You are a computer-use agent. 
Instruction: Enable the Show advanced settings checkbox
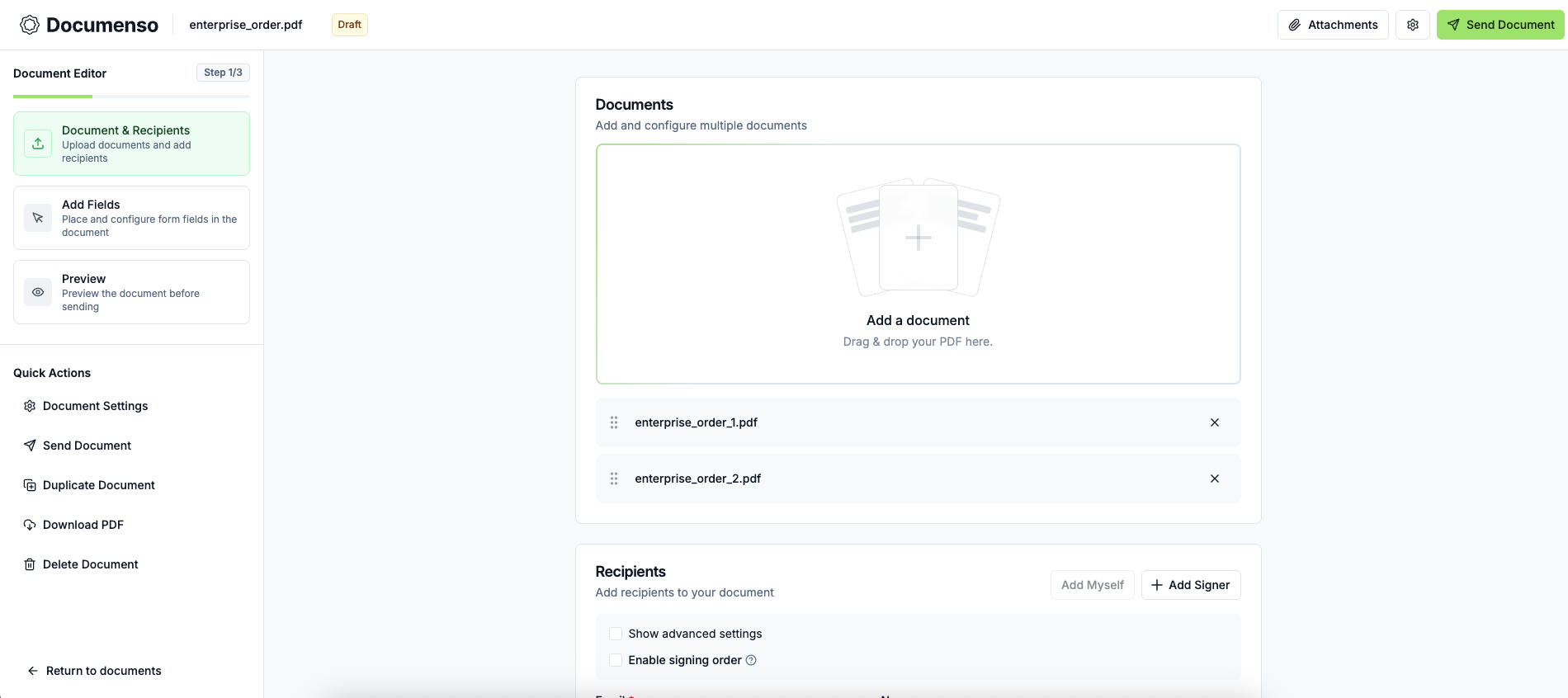coord(616,634)
